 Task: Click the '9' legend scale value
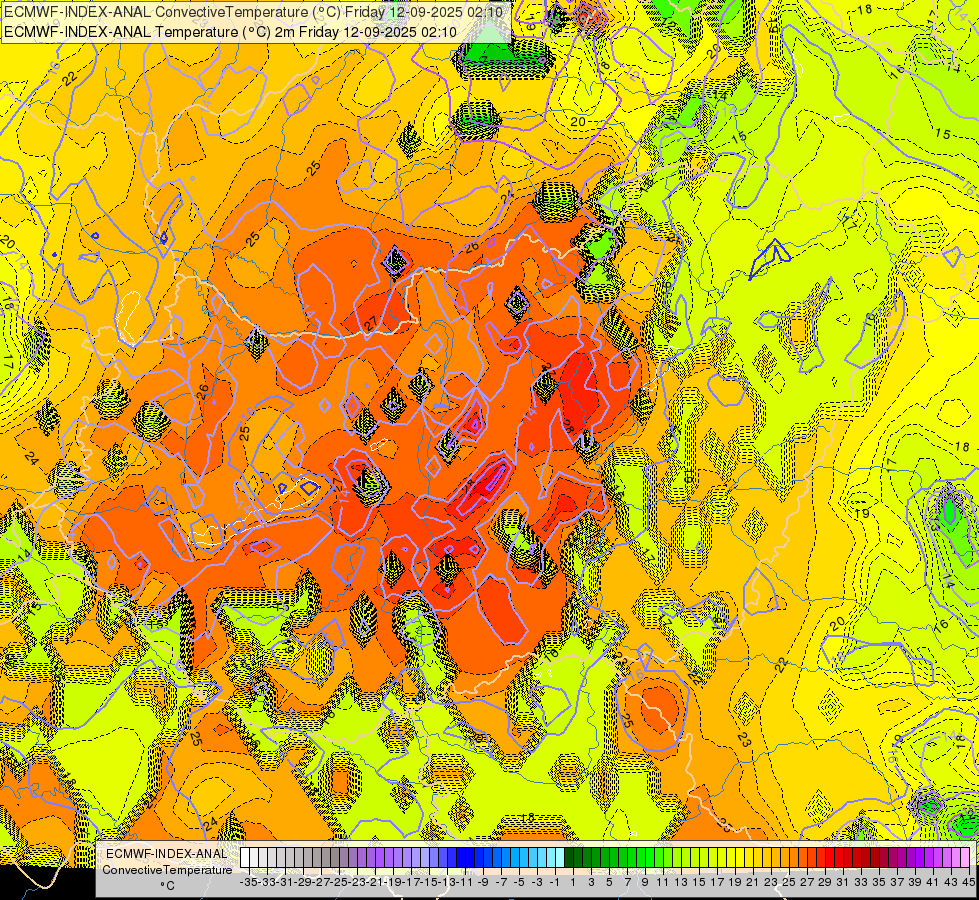point(646,883)
